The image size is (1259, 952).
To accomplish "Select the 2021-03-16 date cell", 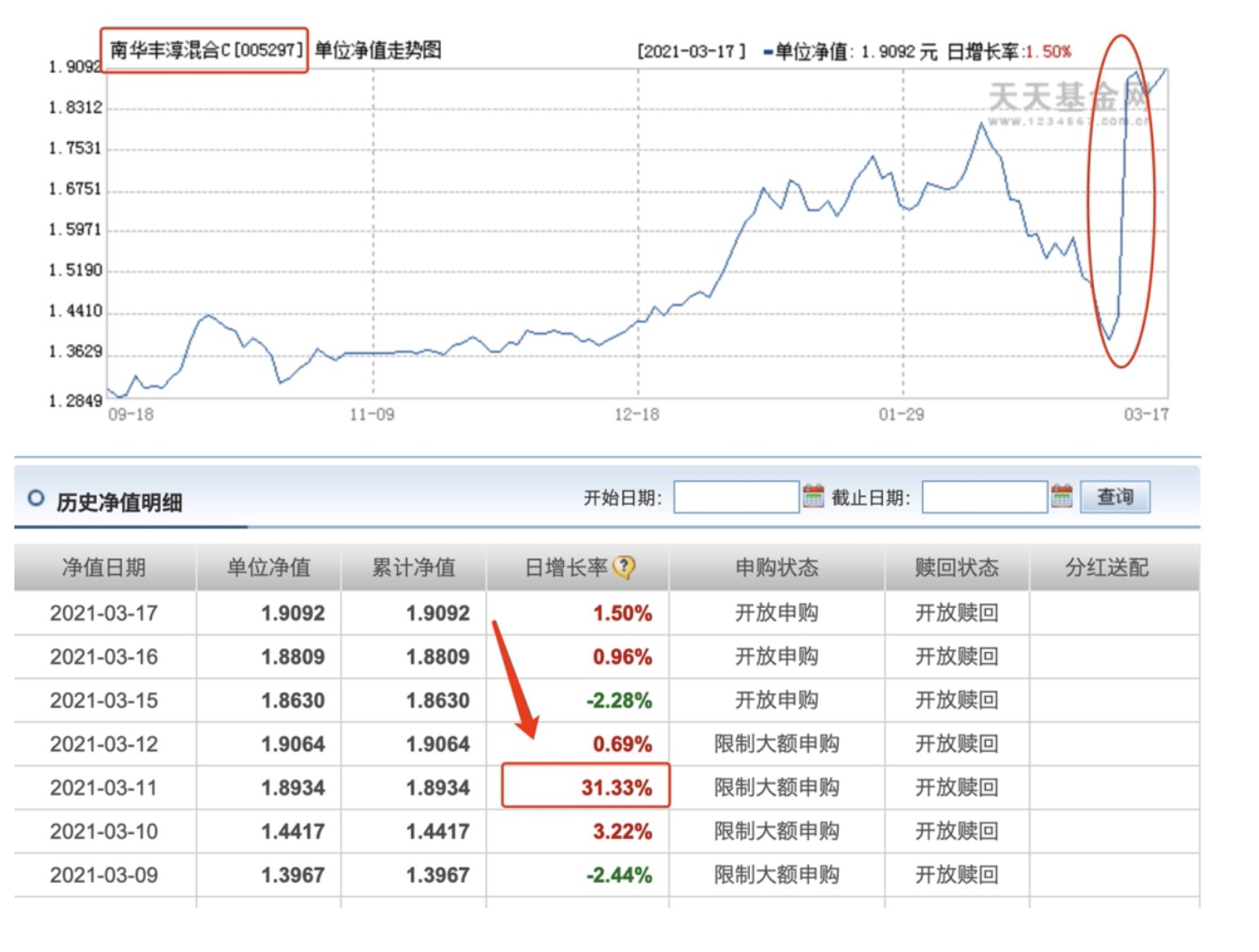I will [x=104, y=657].
